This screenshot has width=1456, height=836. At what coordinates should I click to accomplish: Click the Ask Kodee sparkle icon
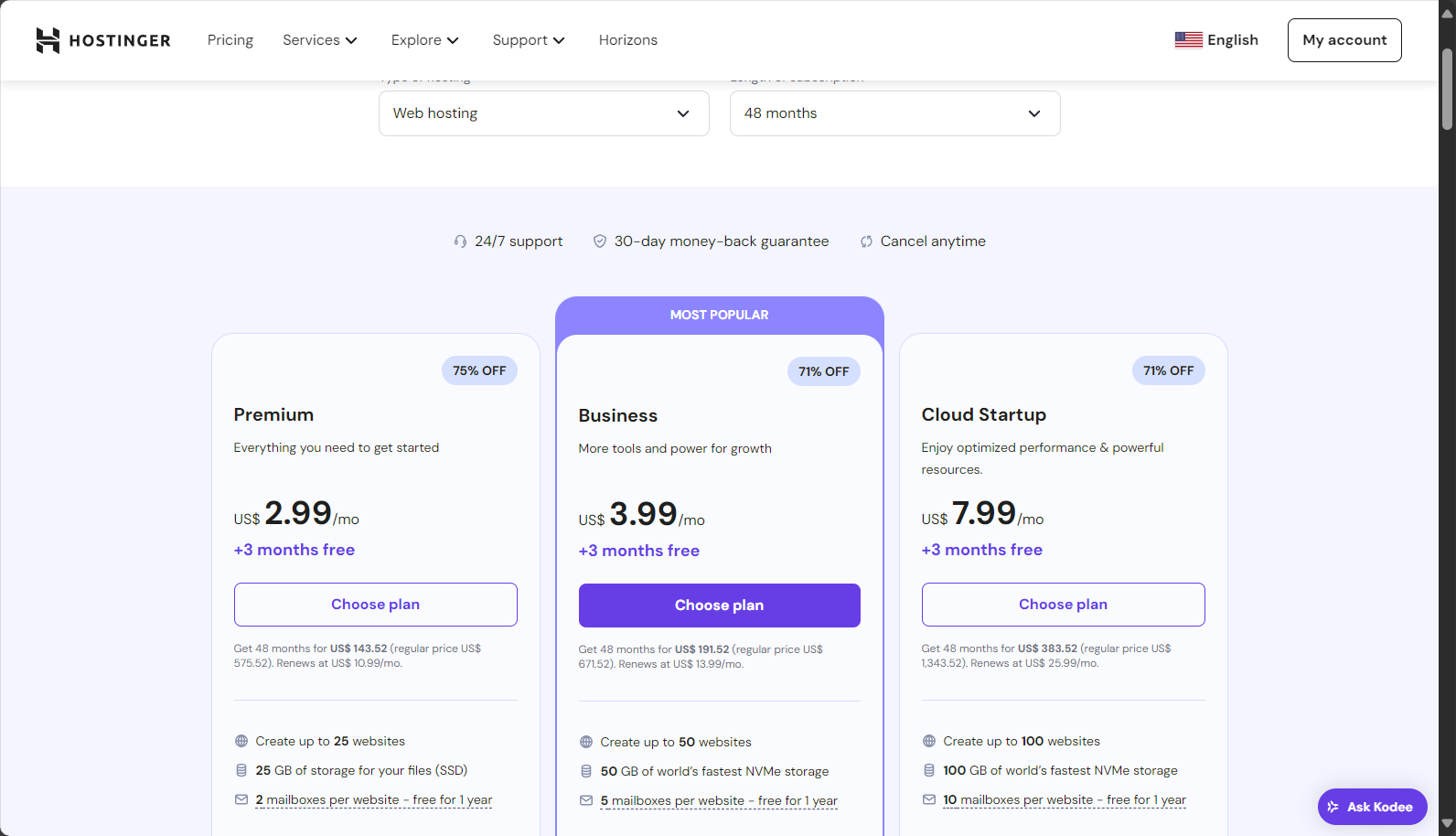click(x=1333, y=807)
